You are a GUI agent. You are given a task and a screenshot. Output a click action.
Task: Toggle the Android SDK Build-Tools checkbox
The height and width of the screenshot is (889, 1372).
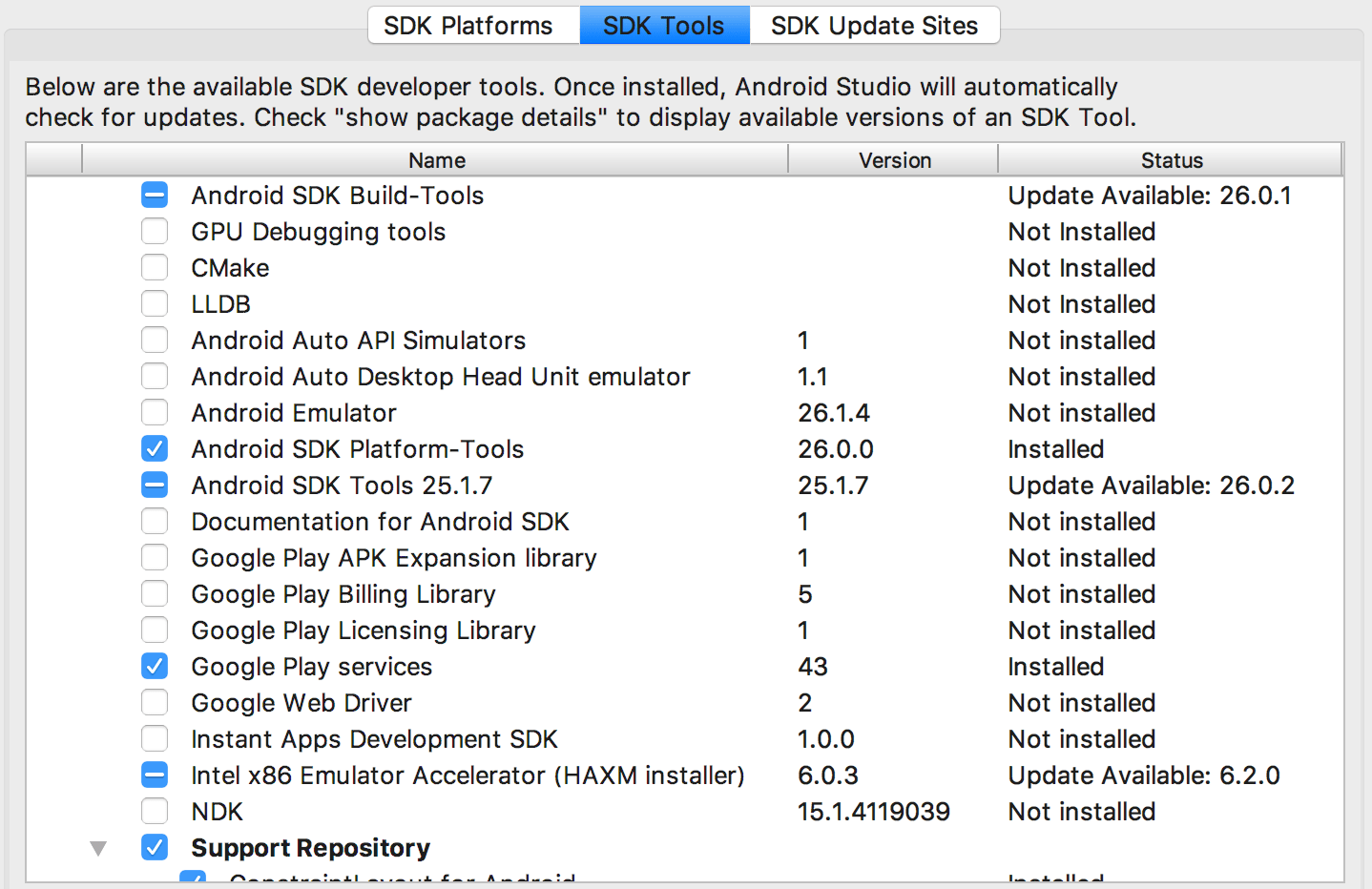click(x=155, y=196)
